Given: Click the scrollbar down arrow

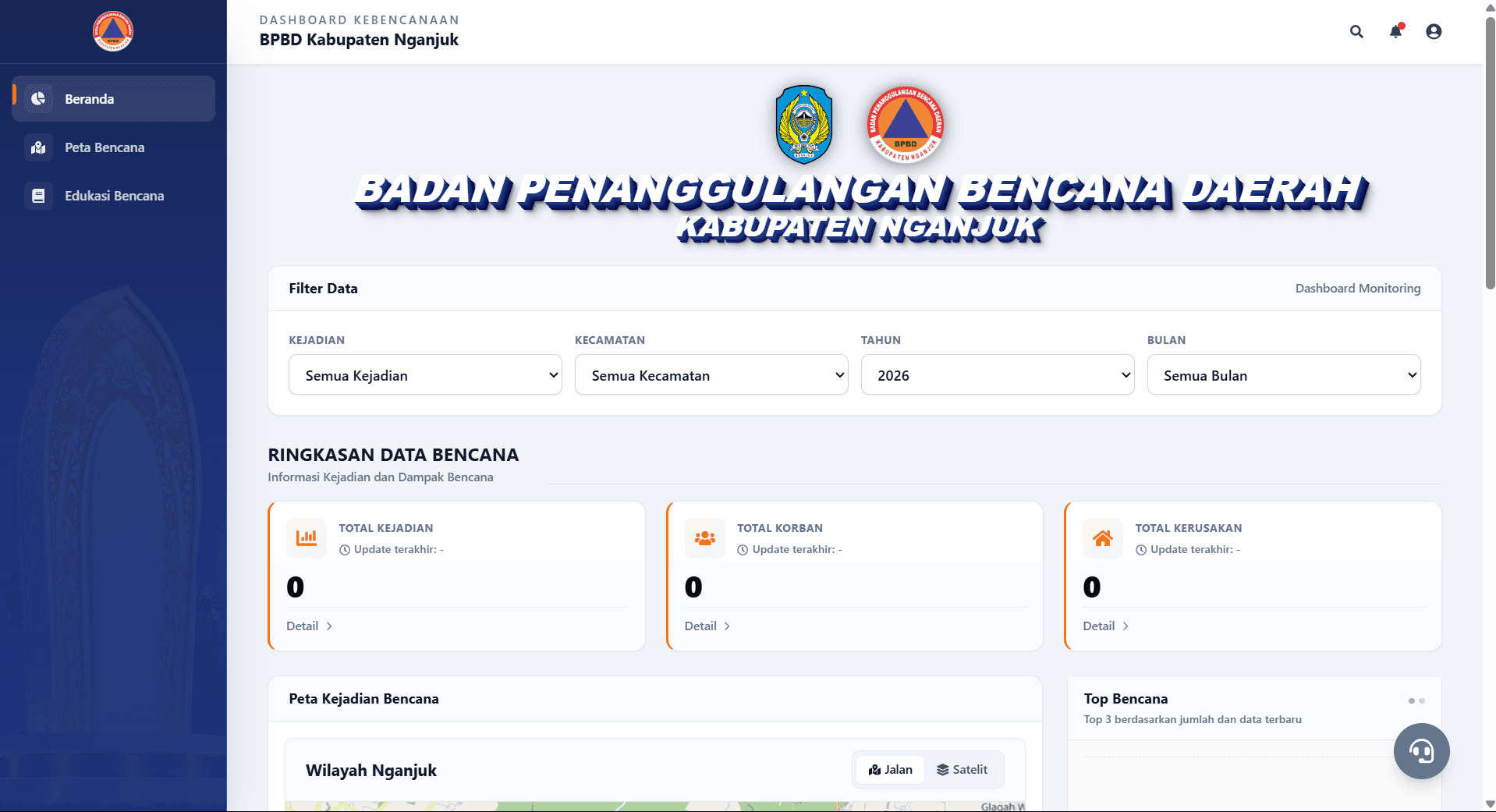Looking at the screenshot, I should pos(1490,804).
